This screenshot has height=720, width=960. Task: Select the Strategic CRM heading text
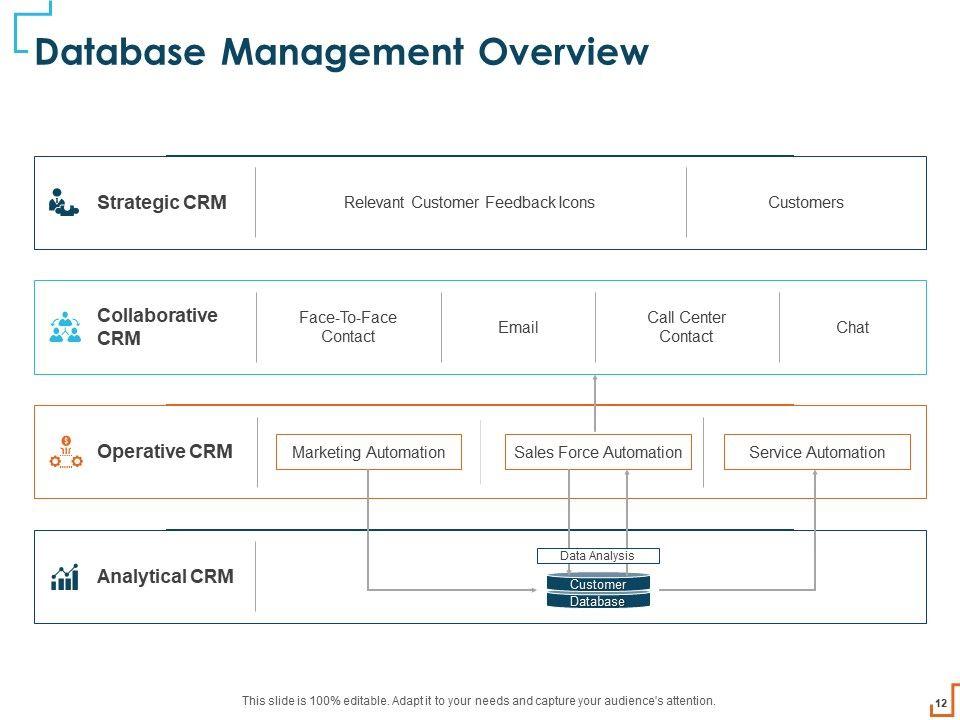162,202
